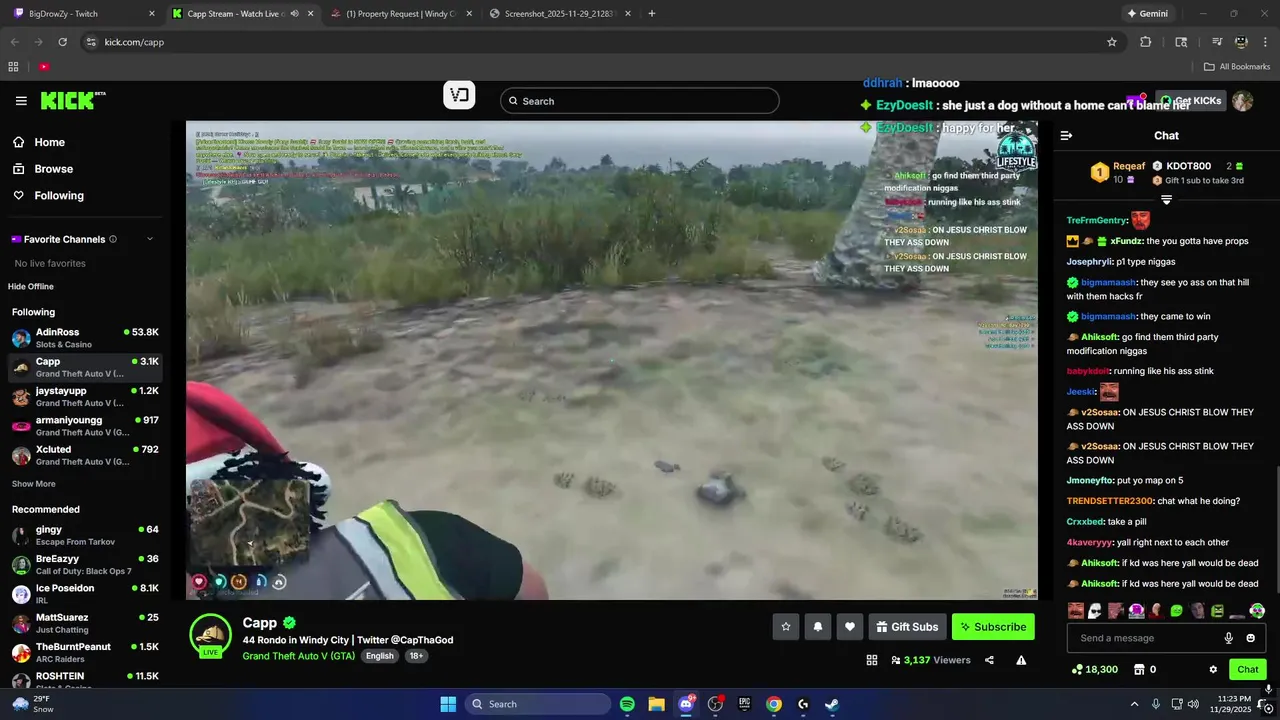
Task: Open Ice Poseidon recommended channel
Action: pos(84,594)
